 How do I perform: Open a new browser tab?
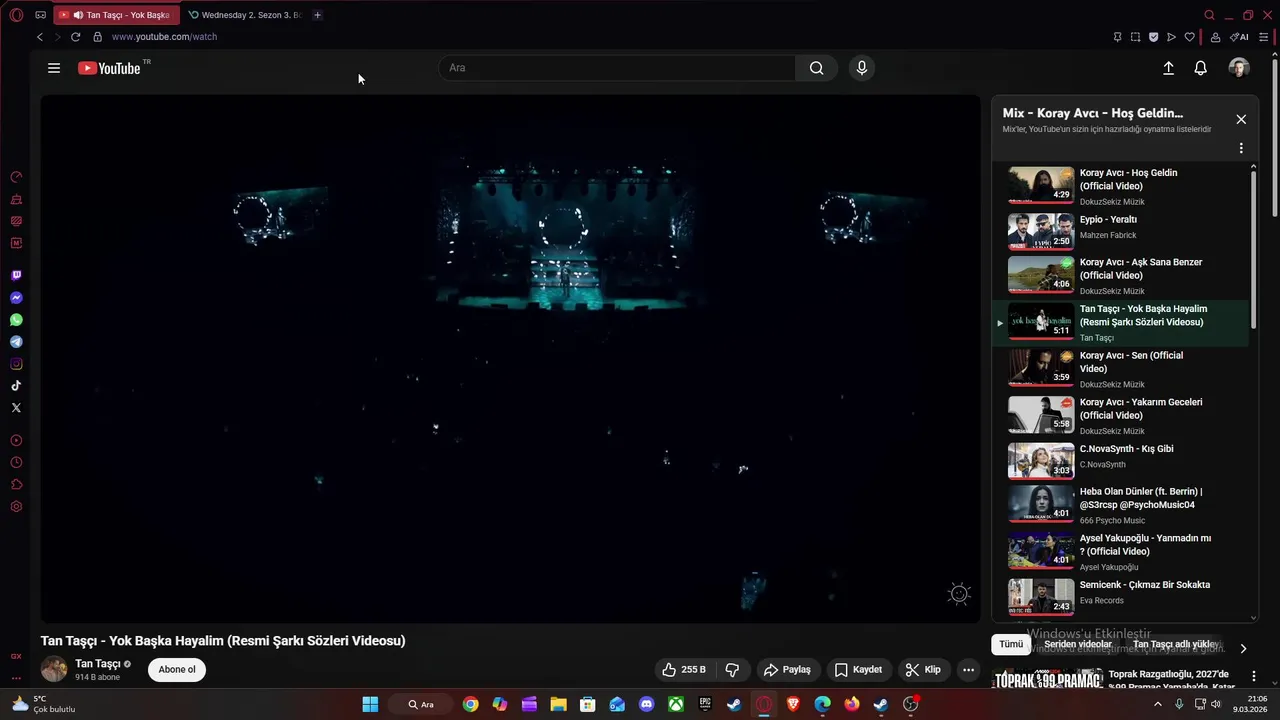click(x=317, y=15)
